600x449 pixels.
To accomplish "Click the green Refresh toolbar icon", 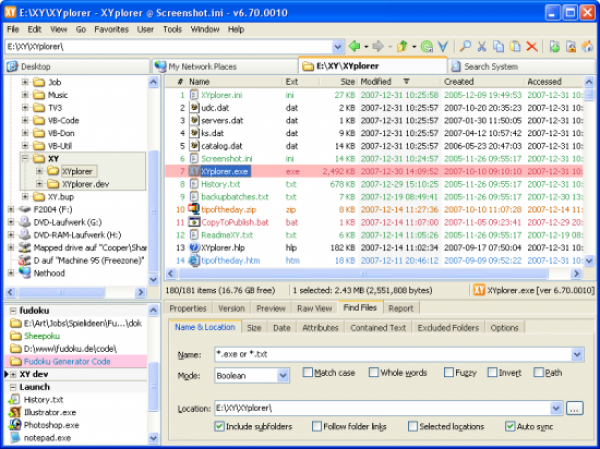I will coord(427,47).
